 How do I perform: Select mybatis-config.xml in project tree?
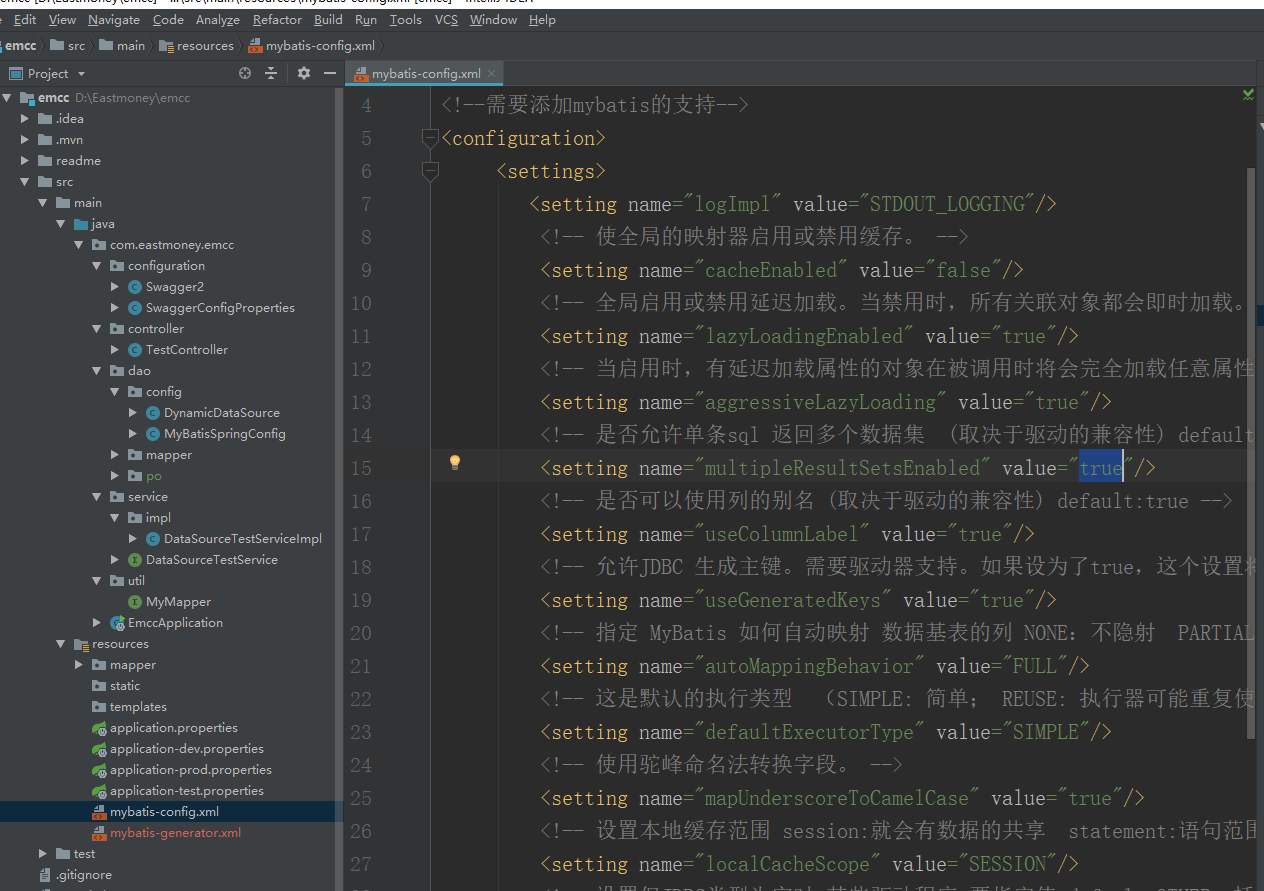(164, 812)
